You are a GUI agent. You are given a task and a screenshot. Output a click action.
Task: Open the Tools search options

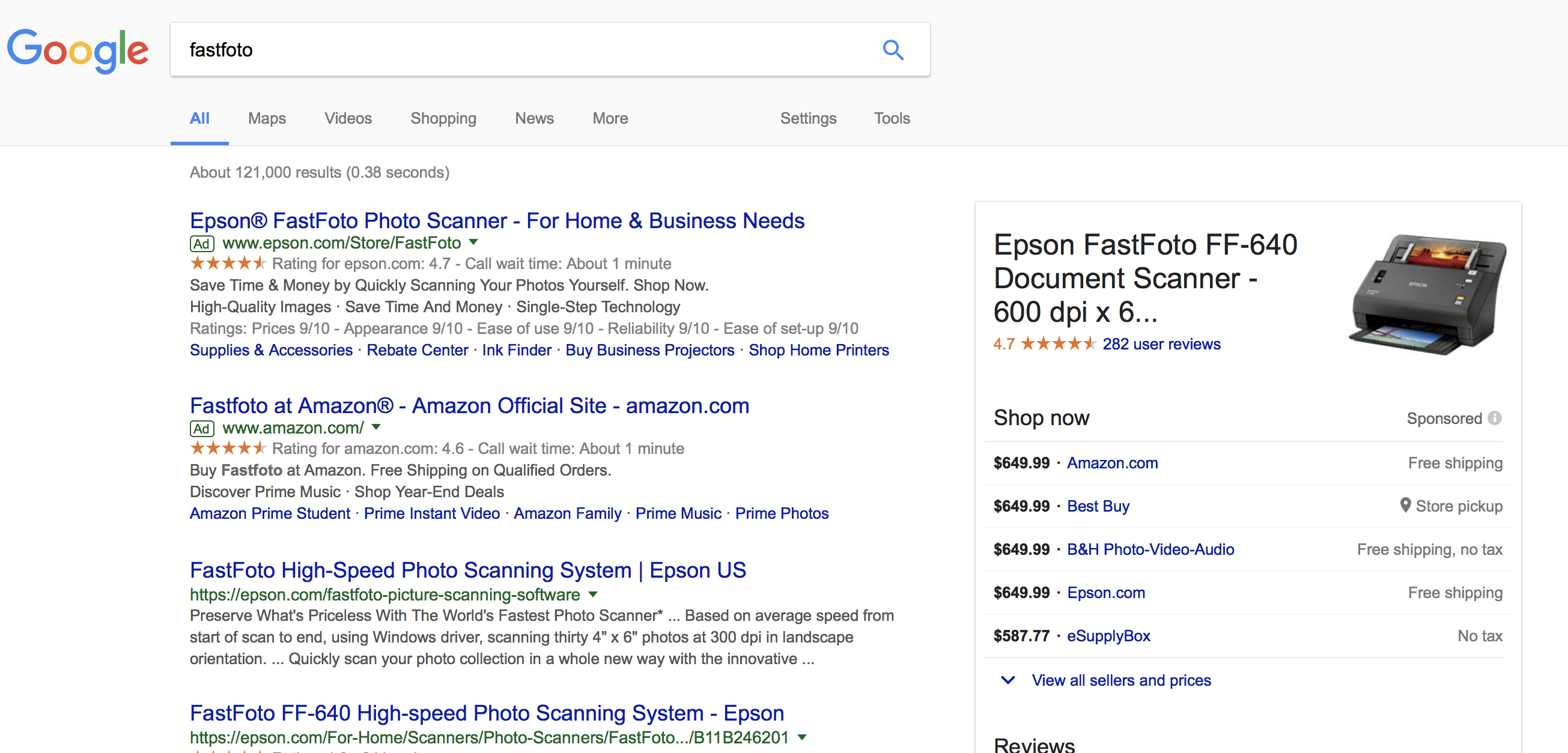point(891,118)
